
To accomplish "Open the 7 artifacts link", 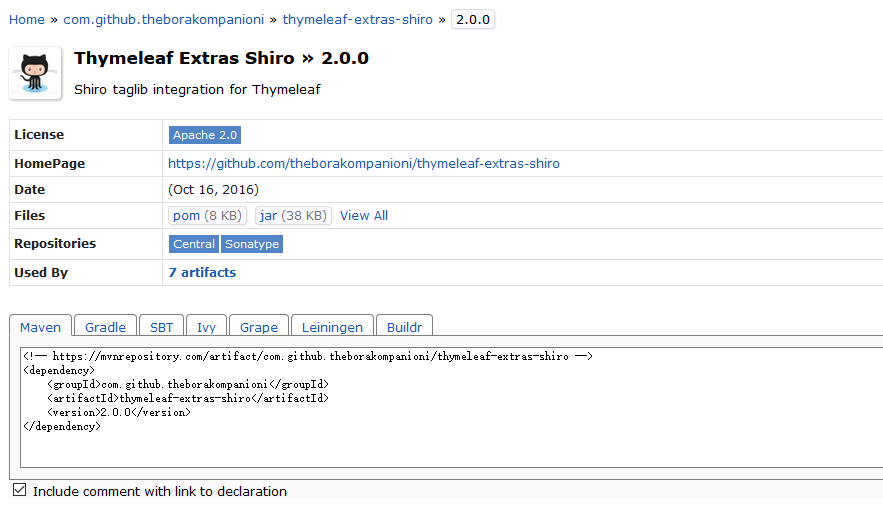I will pyautogui.click(x=202, y=273).
